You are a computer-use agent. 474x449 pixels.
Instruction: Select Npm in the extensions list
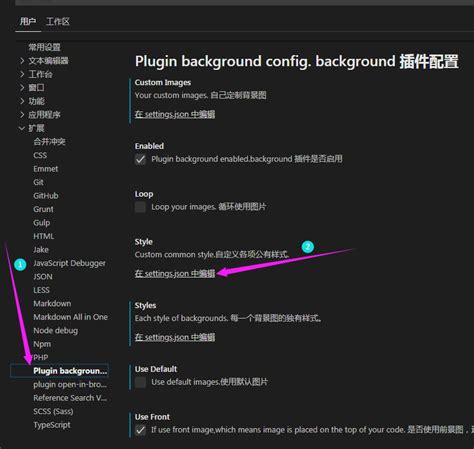click(42, 344)
